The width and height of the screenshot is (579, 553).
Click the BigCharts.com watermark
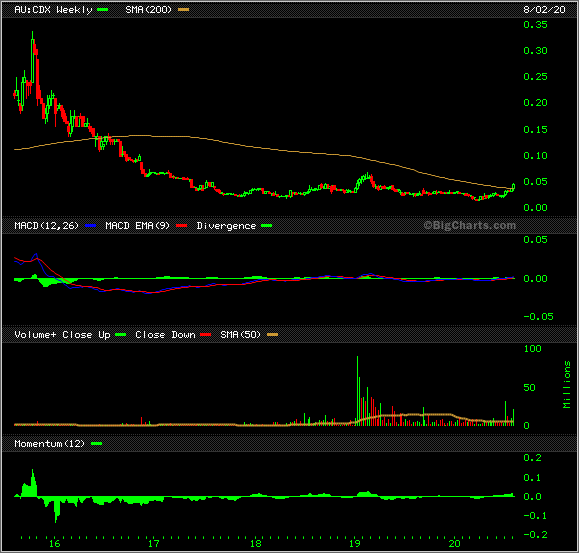(x=470, y=225)
